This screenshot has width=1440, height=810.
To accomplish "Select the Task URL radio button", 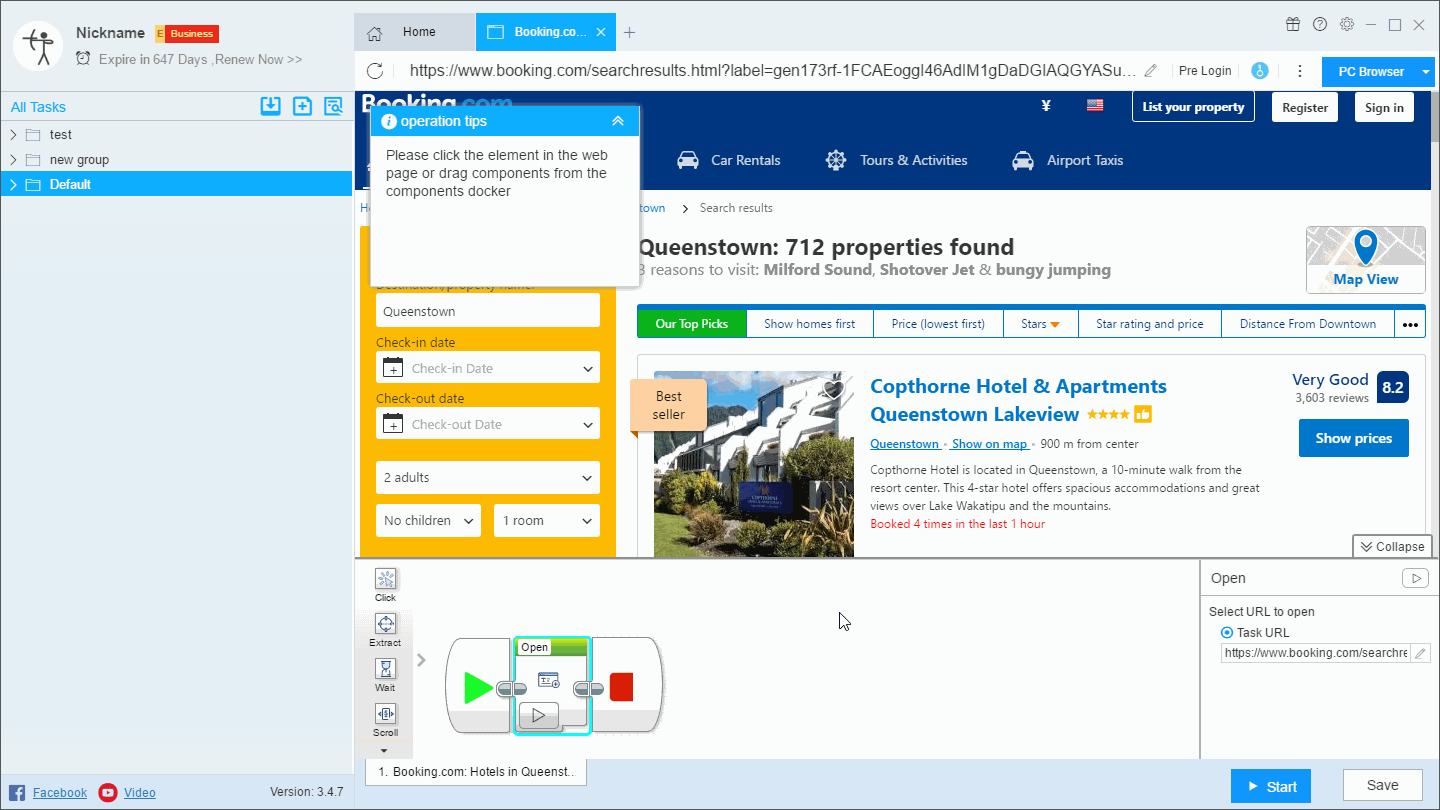I will pyautogui.click(x=1227, y=633).
